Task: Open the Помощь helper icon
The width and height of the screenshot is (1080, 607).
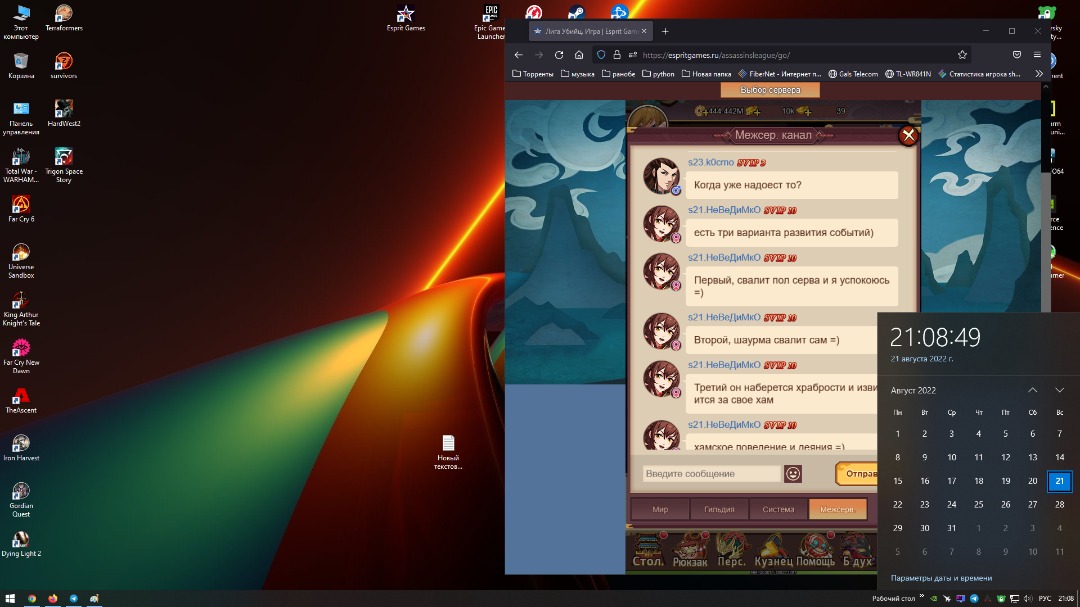Action: click(816, 551)
